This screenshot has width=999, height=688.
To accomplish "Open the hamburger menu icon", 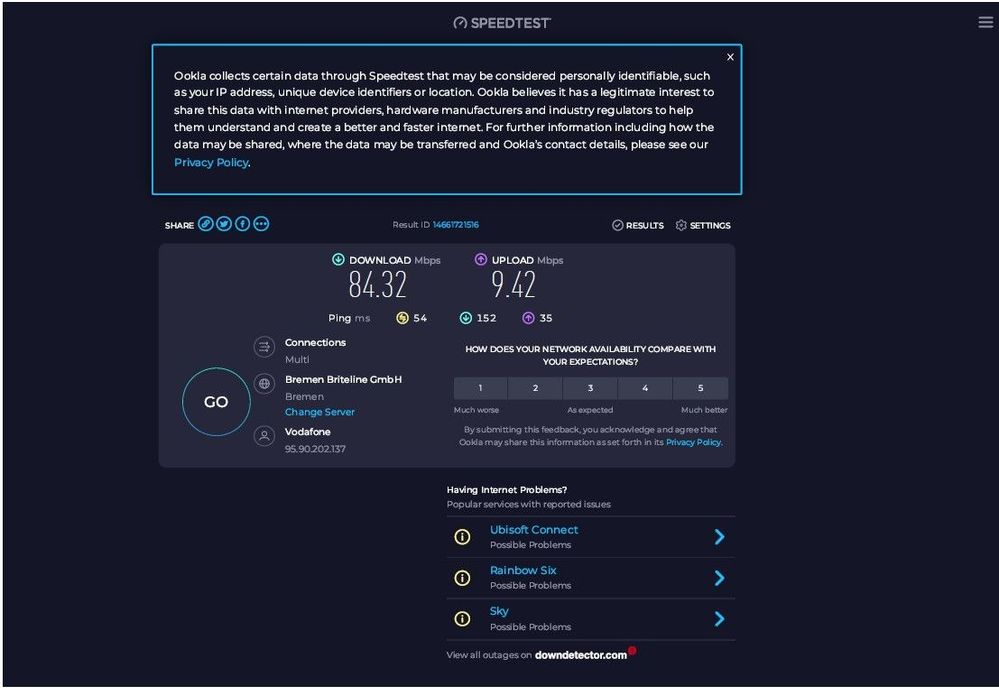I will tap(985, 22).
